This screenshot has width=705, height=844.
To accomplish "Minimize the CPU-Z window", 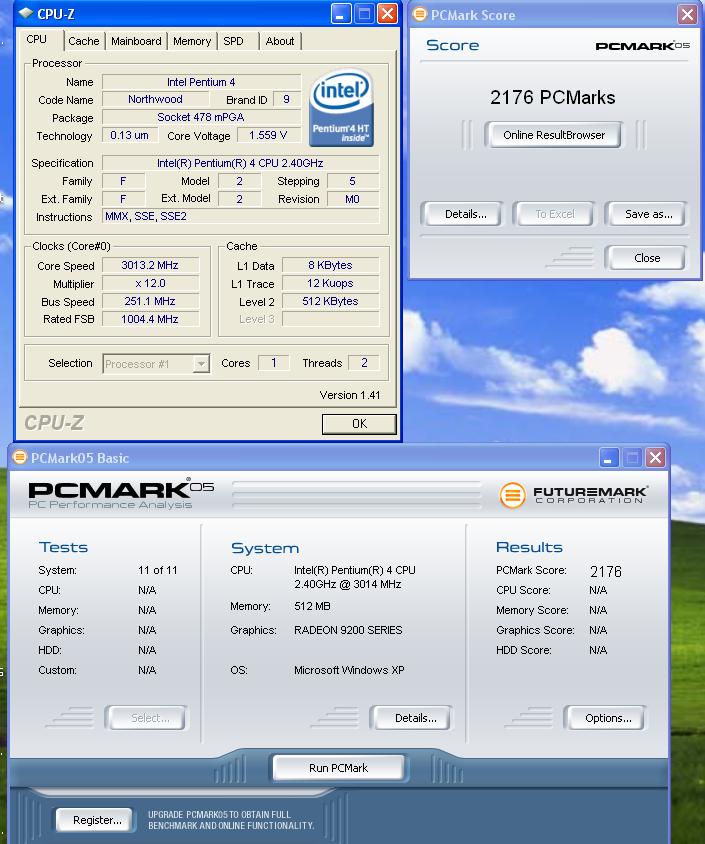I will pos(341,14).
